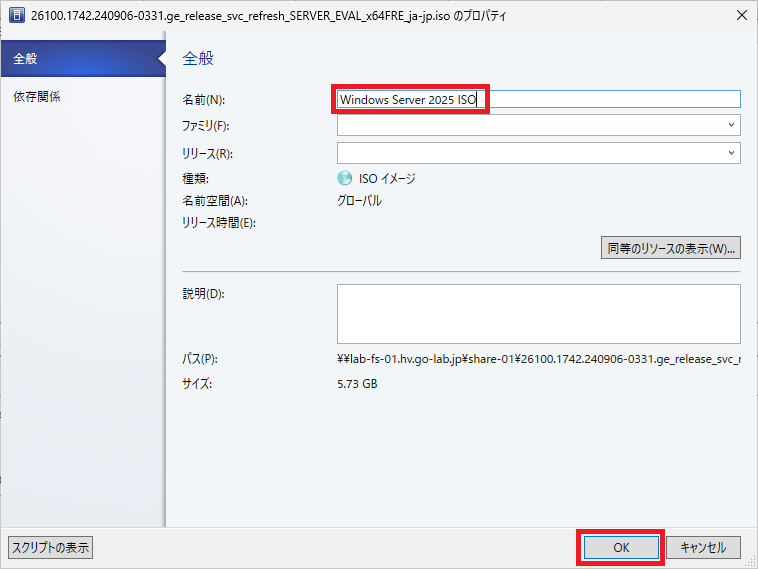758x569 pixels.
Task: Click the パス(P): label
Action: 200,359
